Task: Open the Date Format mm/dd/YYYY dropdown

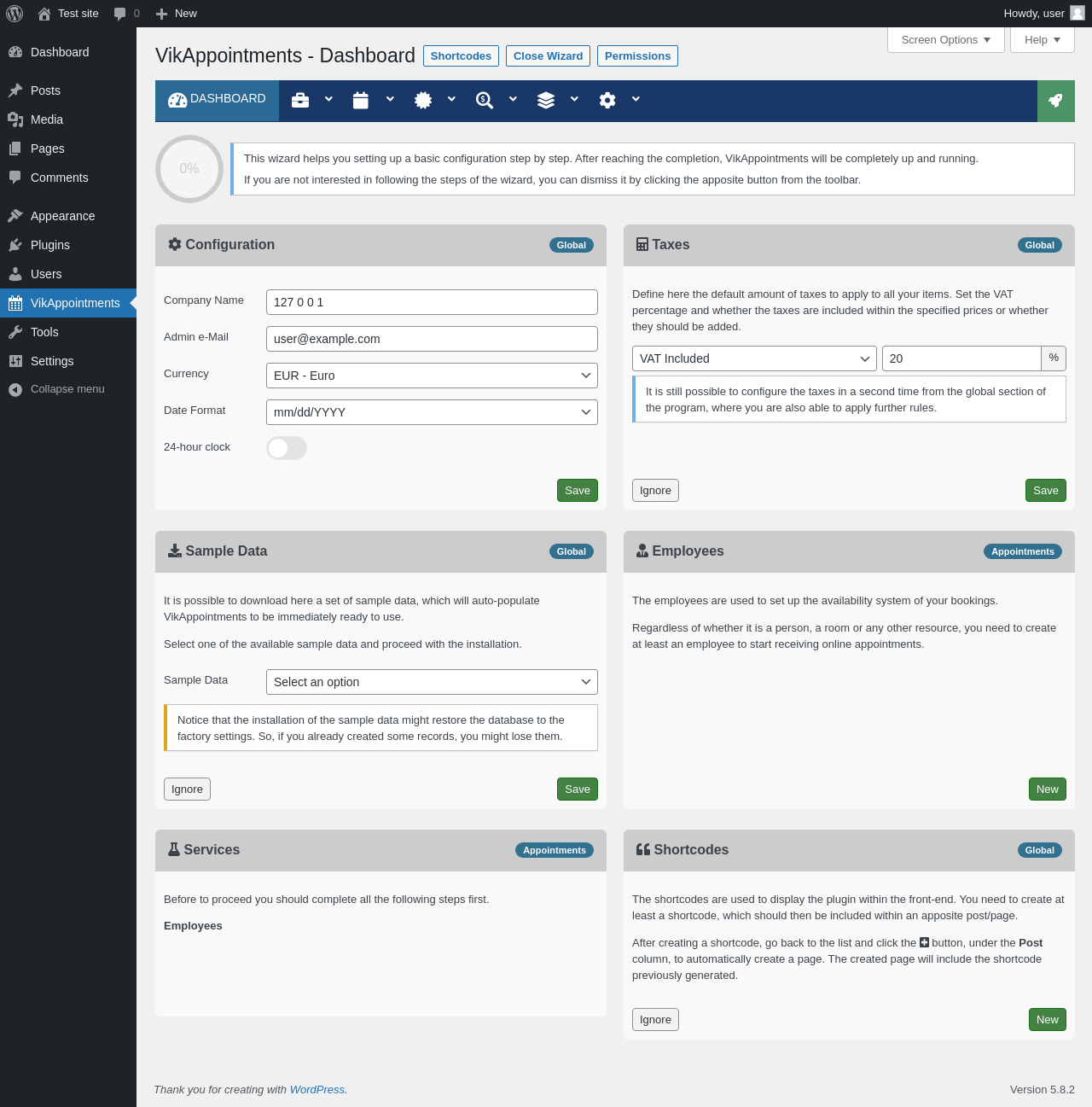Action: pos(432,412)
